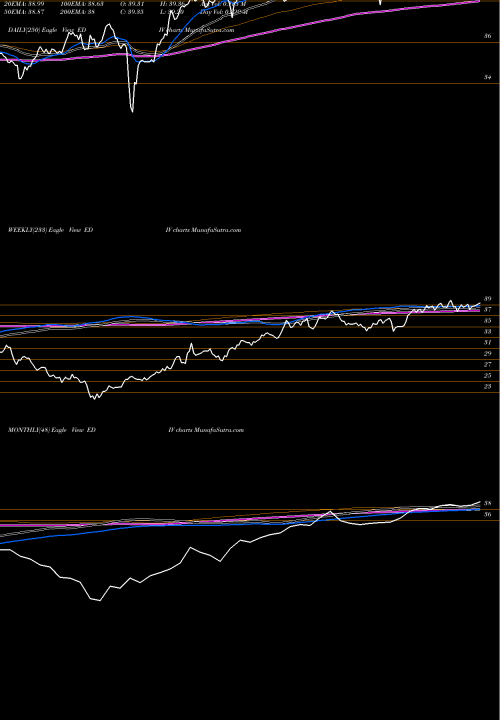Select the 50EMA: 38.87 value
Image resolution: width=500 pixels, height=720 pixels.
(26, 12)
